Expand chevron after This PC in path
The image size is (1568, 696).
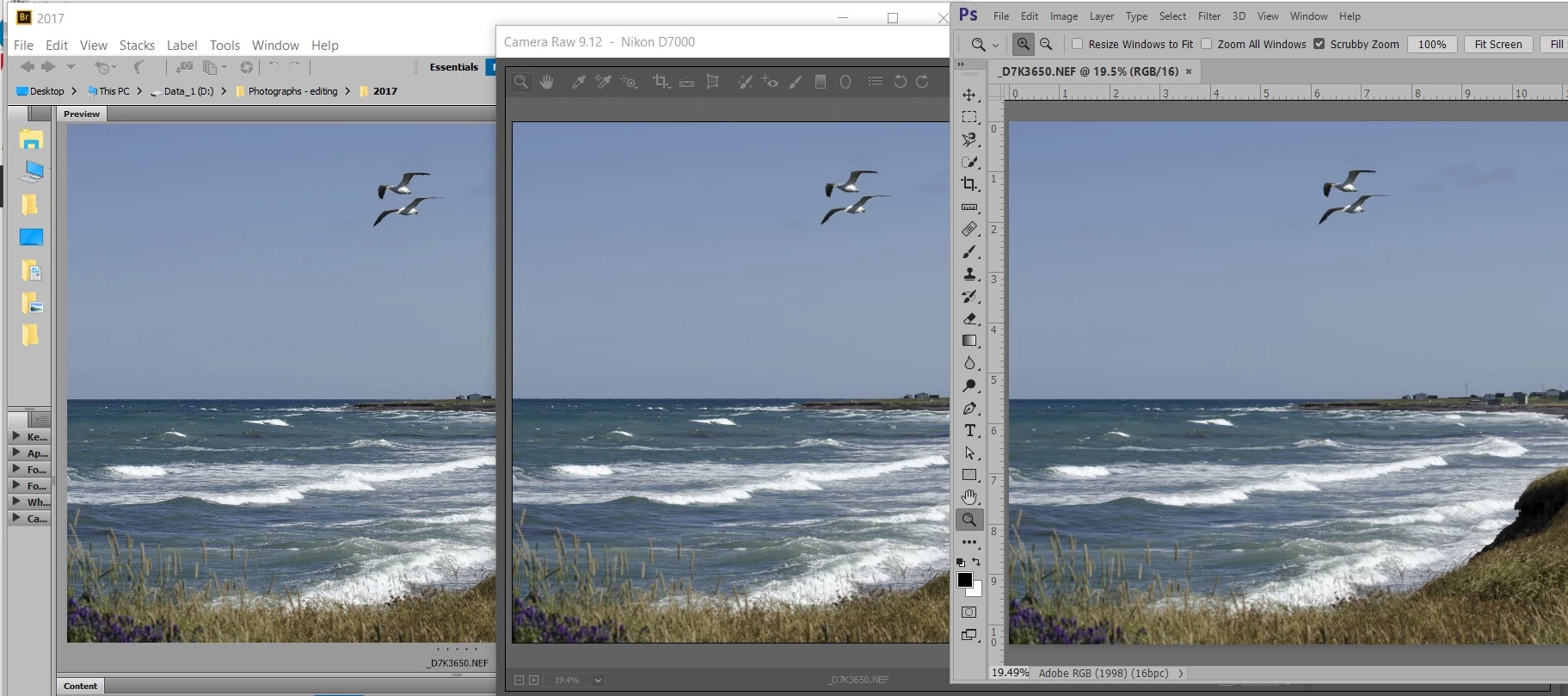click(138, 91)
